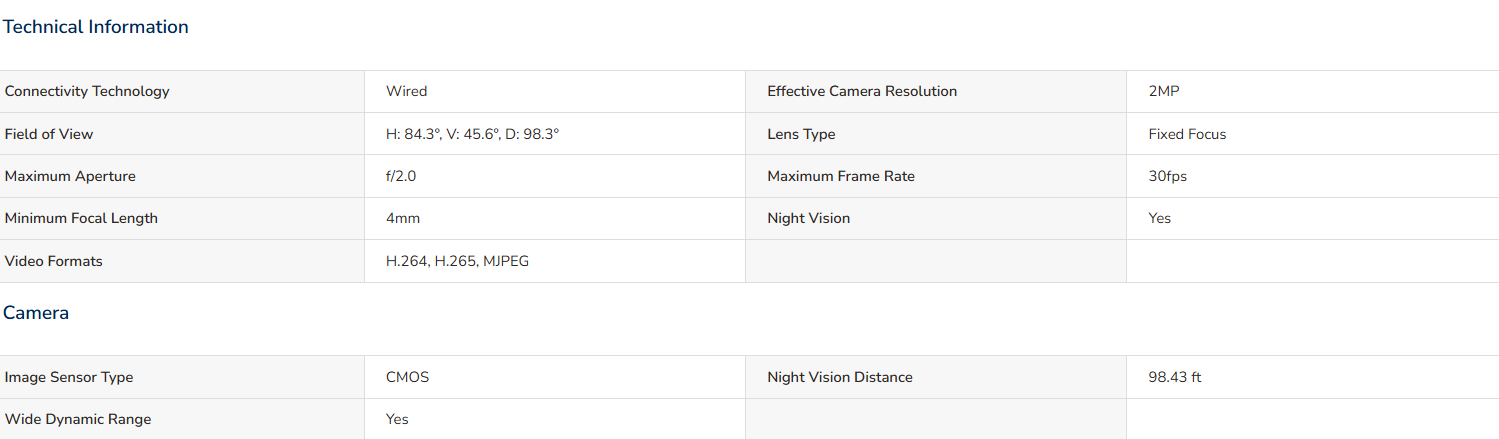The height and width of the screenshot is (439, 1499).
Task: Click the field of view angles value
Action: (472, 134)
